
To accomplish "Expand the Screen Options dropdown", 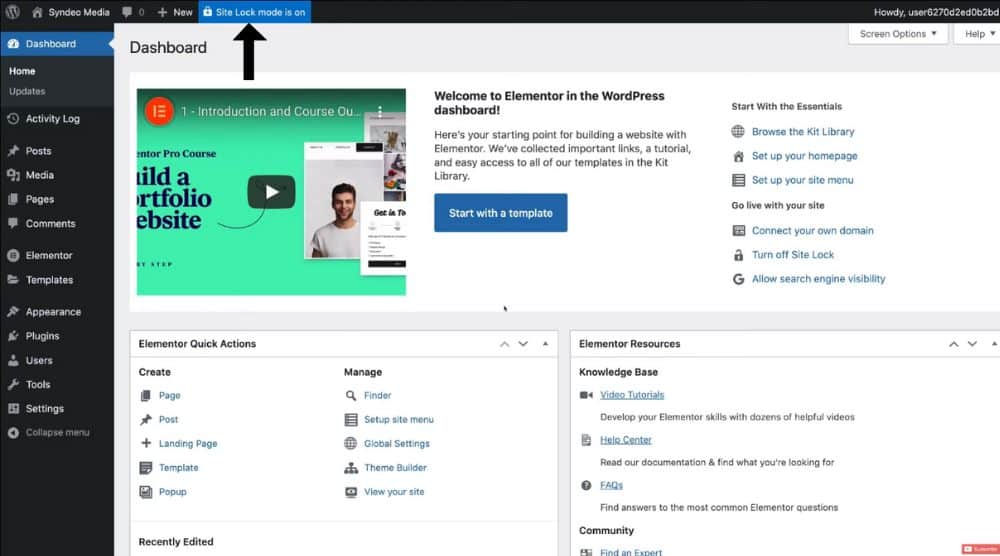I will [x=898, y=34].
